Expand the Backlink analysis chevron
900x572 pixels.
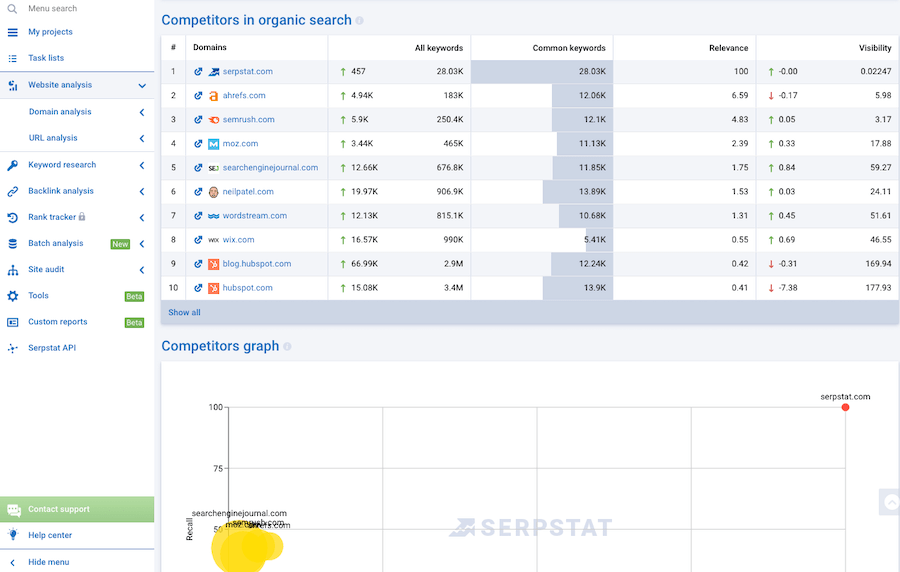pyautogui.click(x=142, y=192)
